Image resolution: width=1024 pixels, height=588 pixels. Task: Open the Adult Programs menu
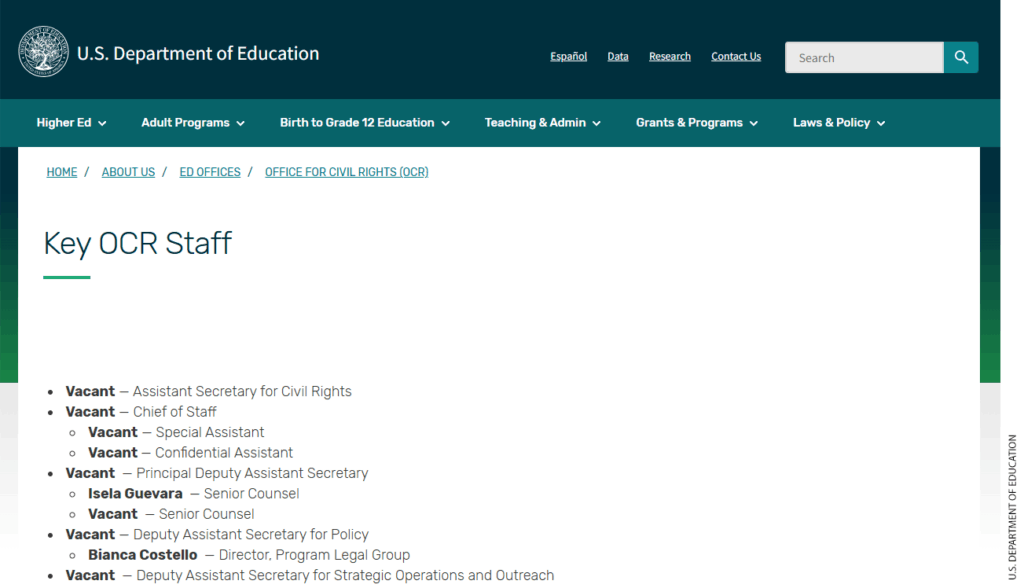193,123
